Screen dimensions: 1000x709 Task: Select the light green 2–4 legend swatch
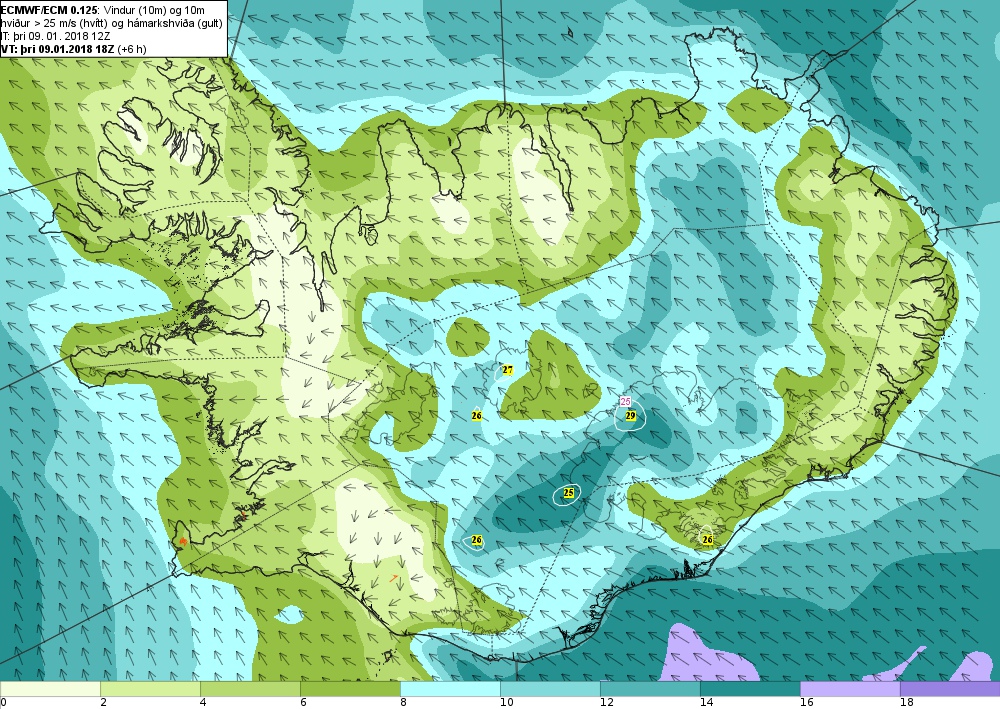(150, 689)
